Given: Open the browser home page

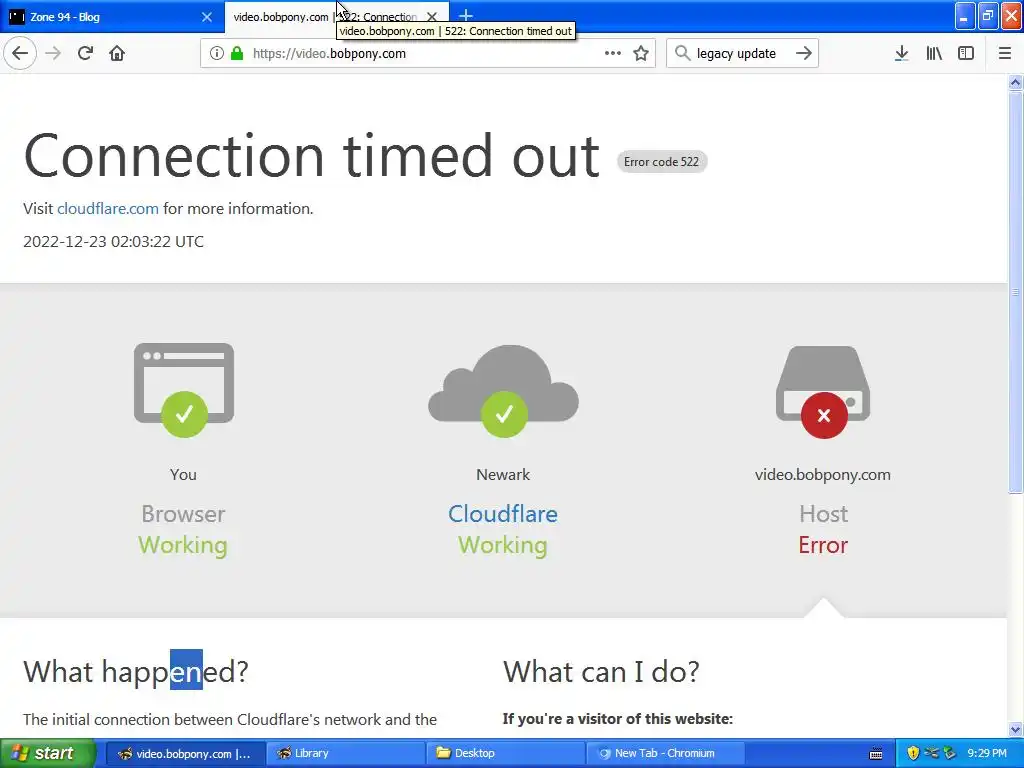Looking at the screenshot, I should (x=117, y=54).
